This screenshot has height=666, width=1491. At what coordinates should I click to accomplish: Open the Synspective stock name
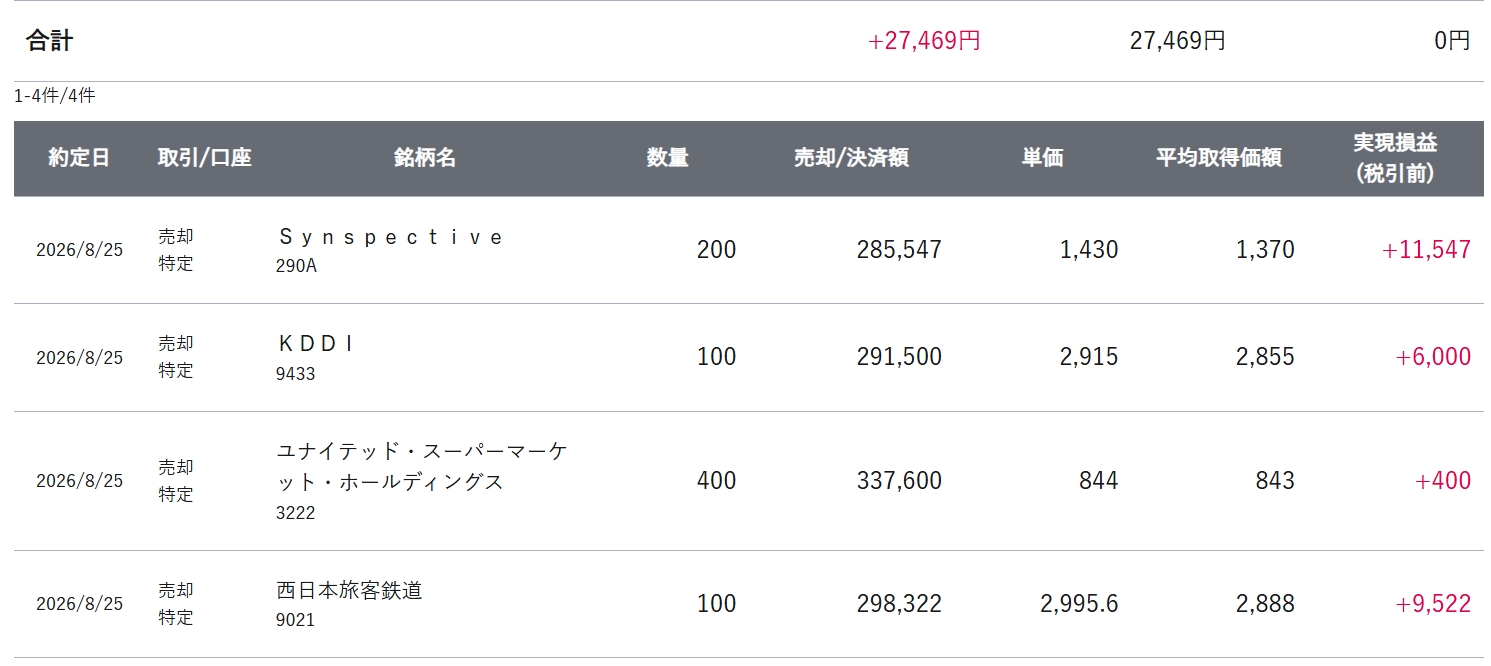pyautogui.click(x=390, y=237)
